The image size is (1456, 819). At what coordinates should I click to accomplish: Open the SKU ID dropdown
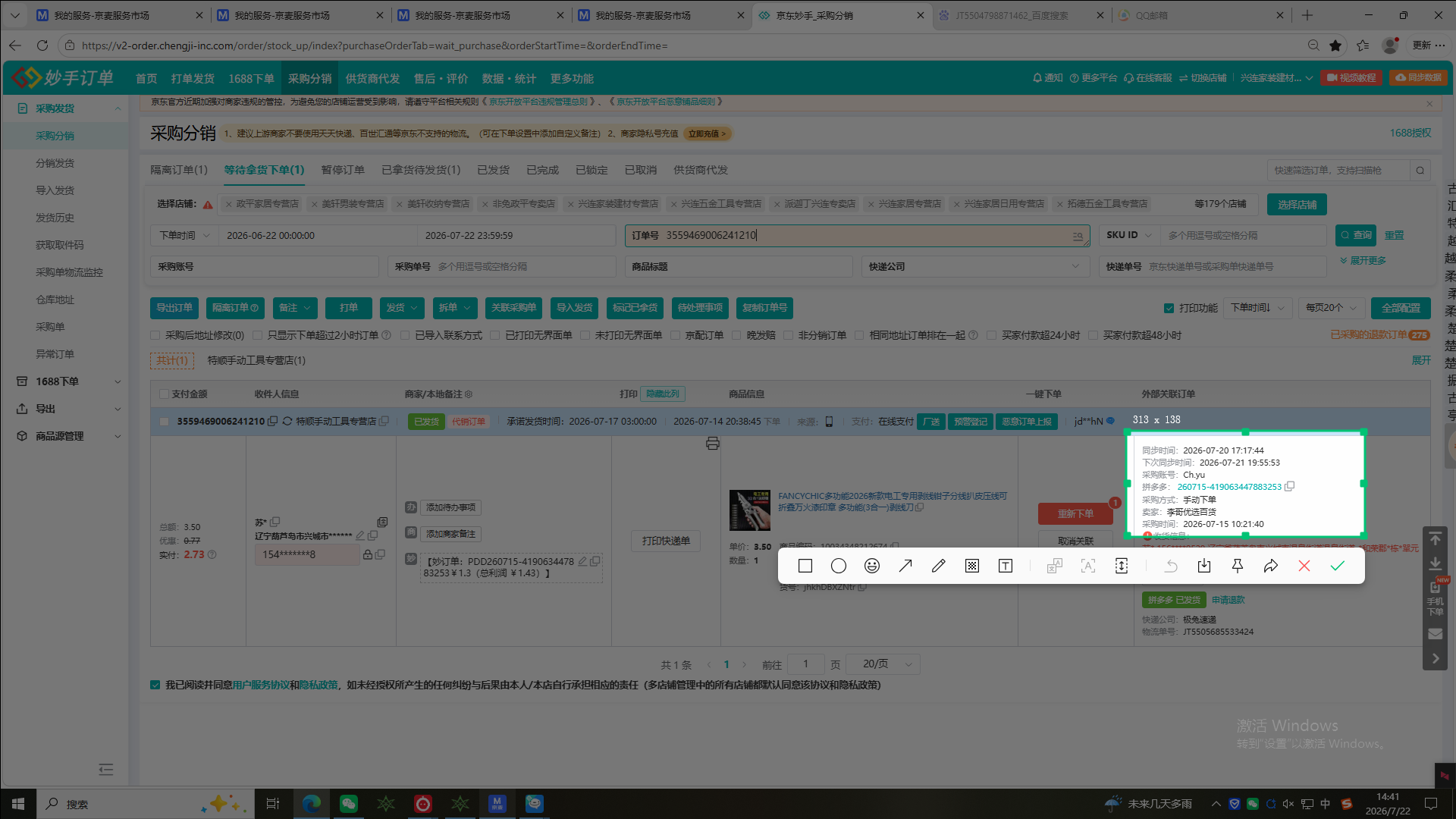(x=1129, y=236)
